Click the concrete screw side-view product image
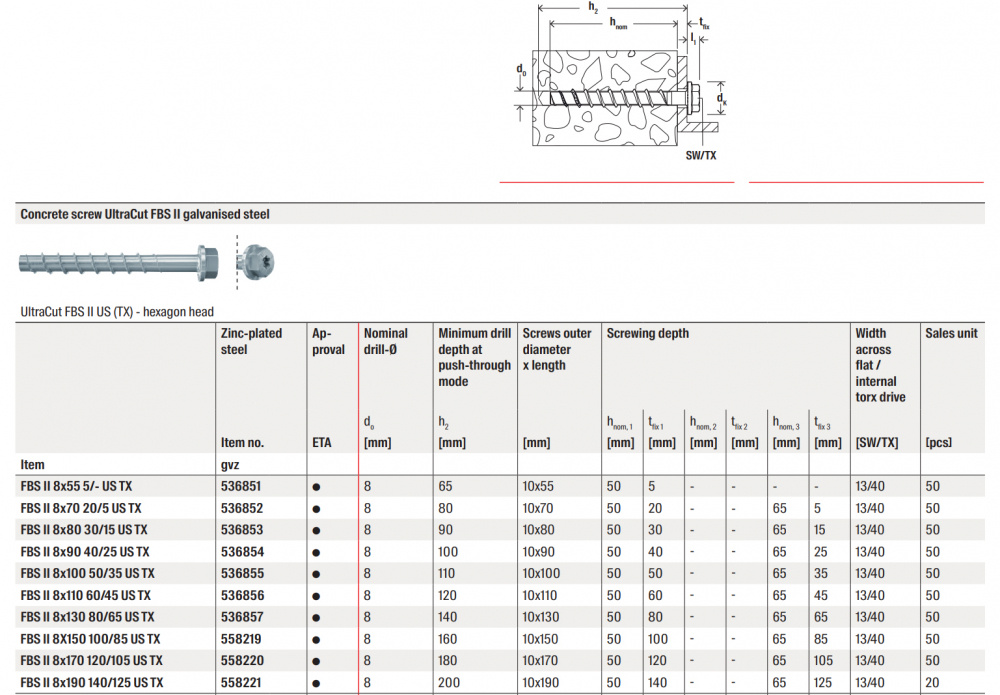 [x=119, y=263]
